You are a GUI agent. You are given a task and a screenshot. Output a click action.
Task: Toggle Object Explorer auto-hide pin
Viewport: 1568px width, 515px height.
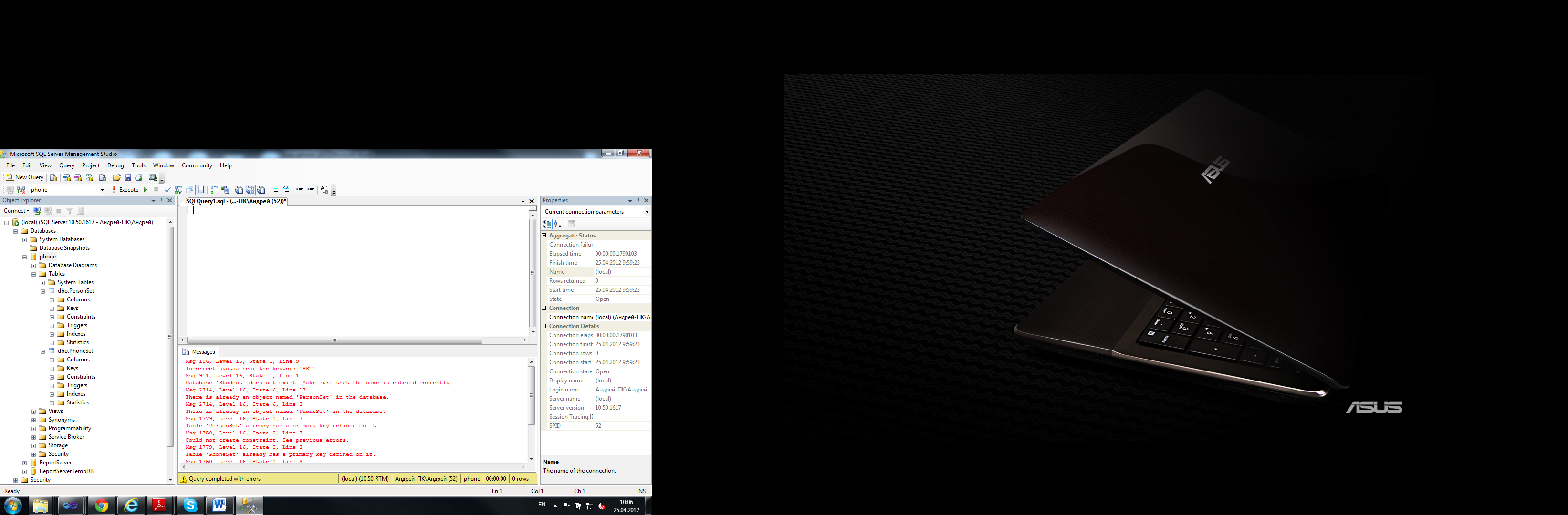point(161,201)
